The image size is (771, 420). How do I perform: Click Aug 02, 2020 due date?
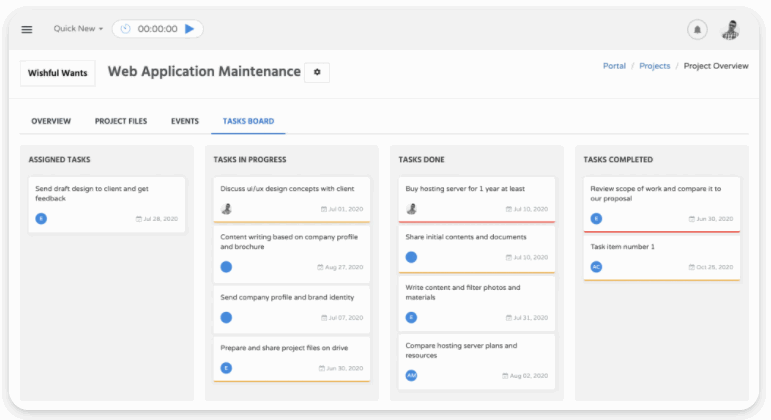525,376
